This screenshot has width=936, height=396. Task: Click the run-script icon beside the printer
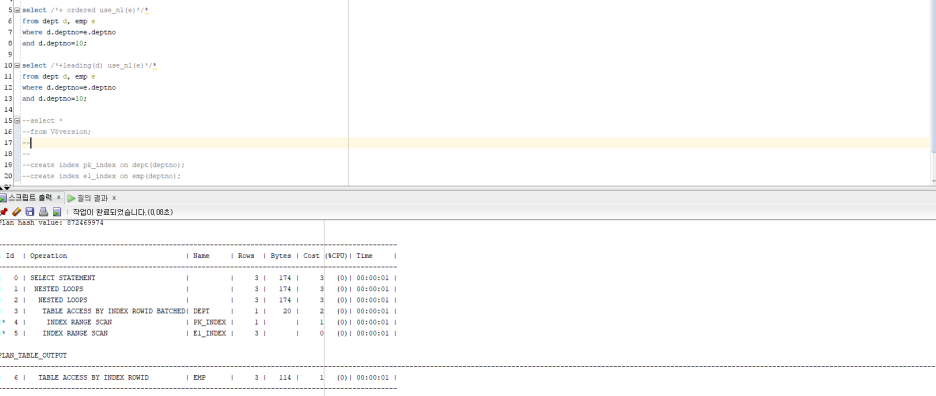(x=57, y=212)
